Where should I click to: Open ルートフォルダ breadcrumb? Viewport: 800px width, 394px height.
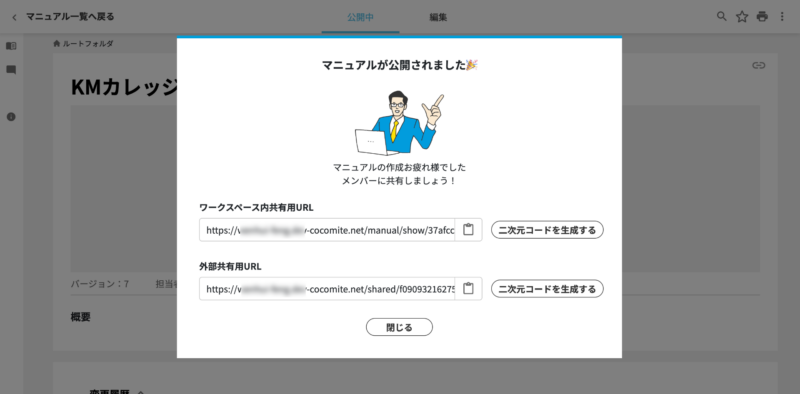88,44
